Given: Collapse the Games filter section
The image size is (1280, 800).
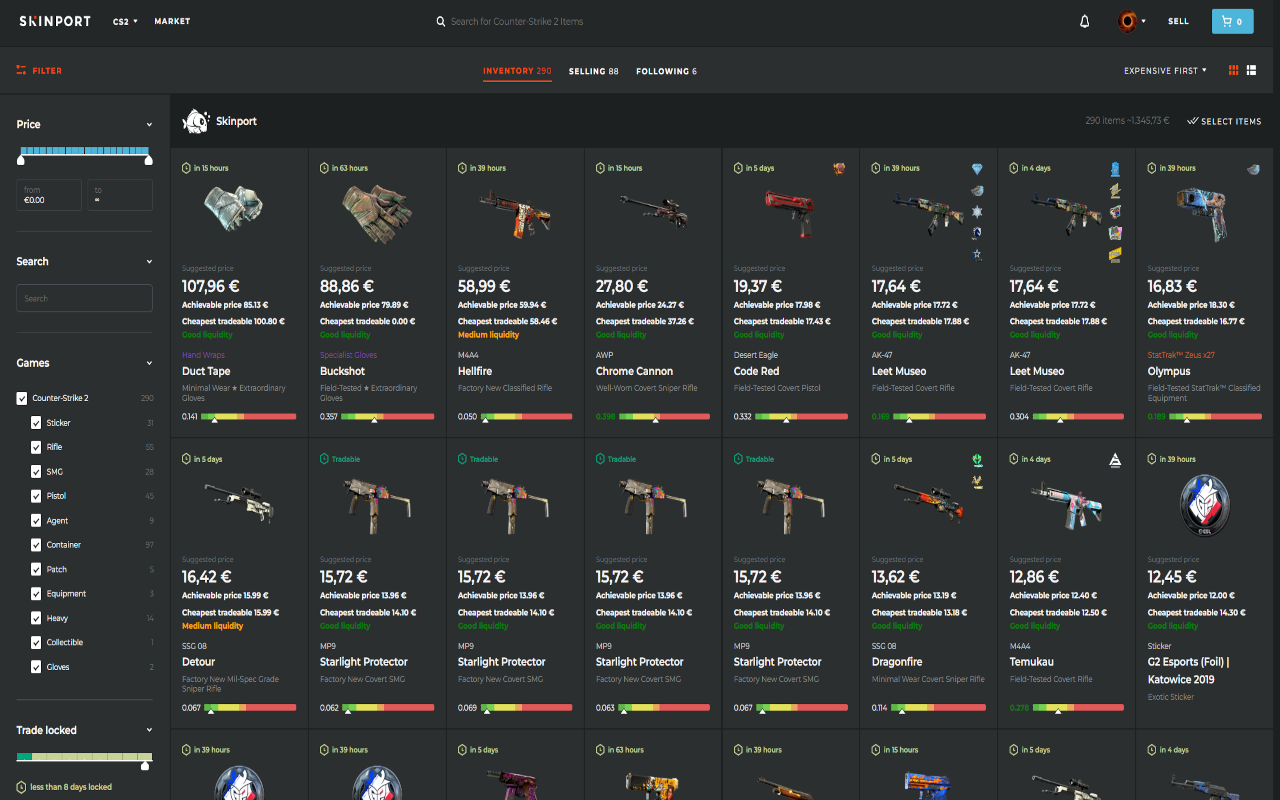Looking at the screenshot, I should point(150,364).
